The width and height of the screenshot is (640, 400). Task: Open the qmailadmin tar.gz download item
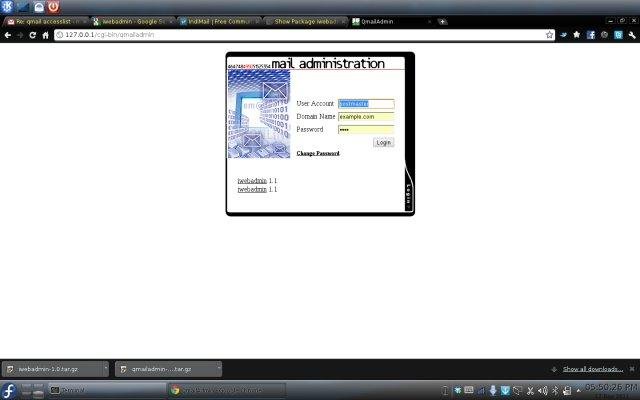165,369
